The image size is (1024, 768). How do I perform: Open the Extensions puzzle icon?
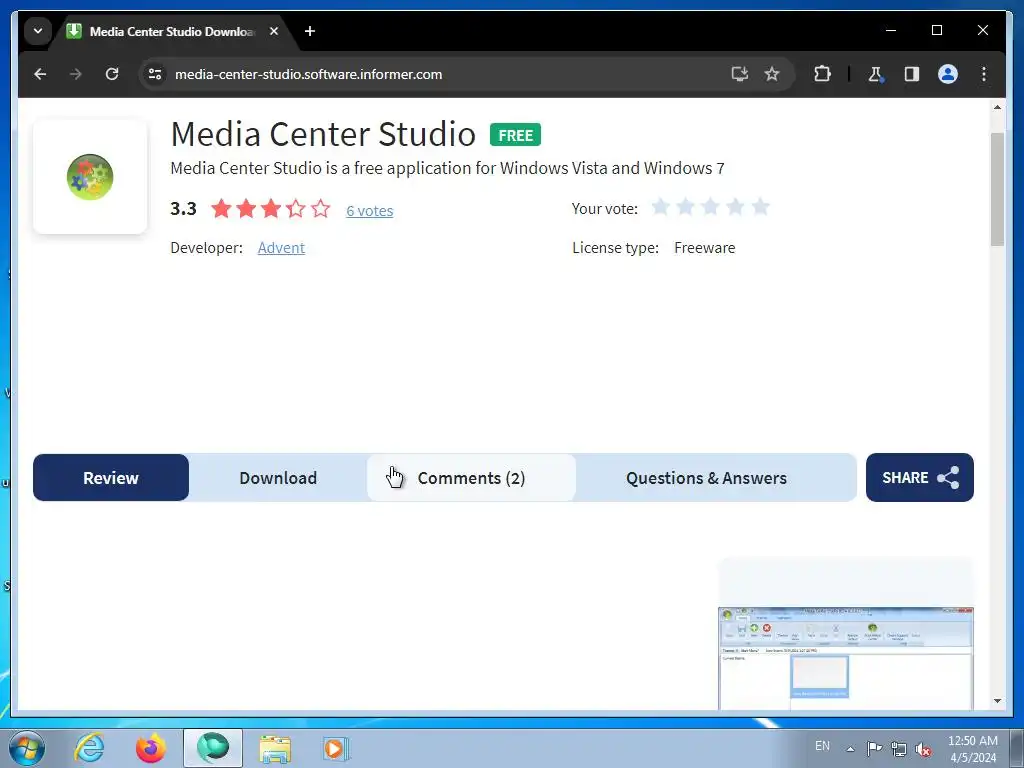pos(822,74)
